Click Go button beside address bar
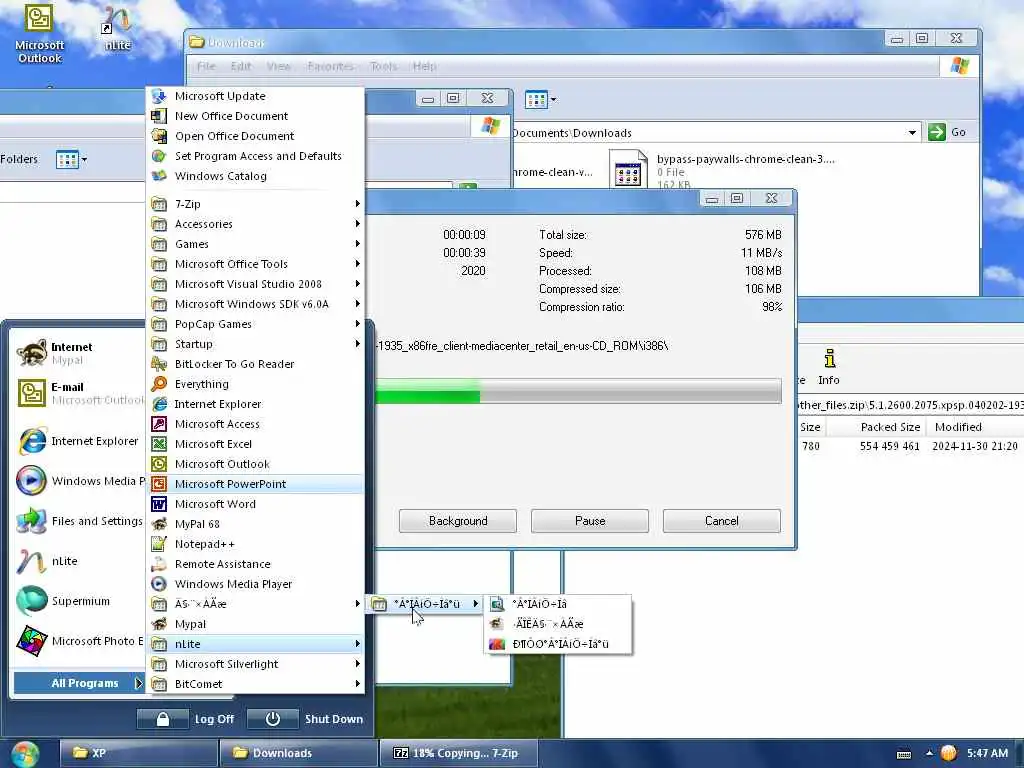 (x=948, y=132)
